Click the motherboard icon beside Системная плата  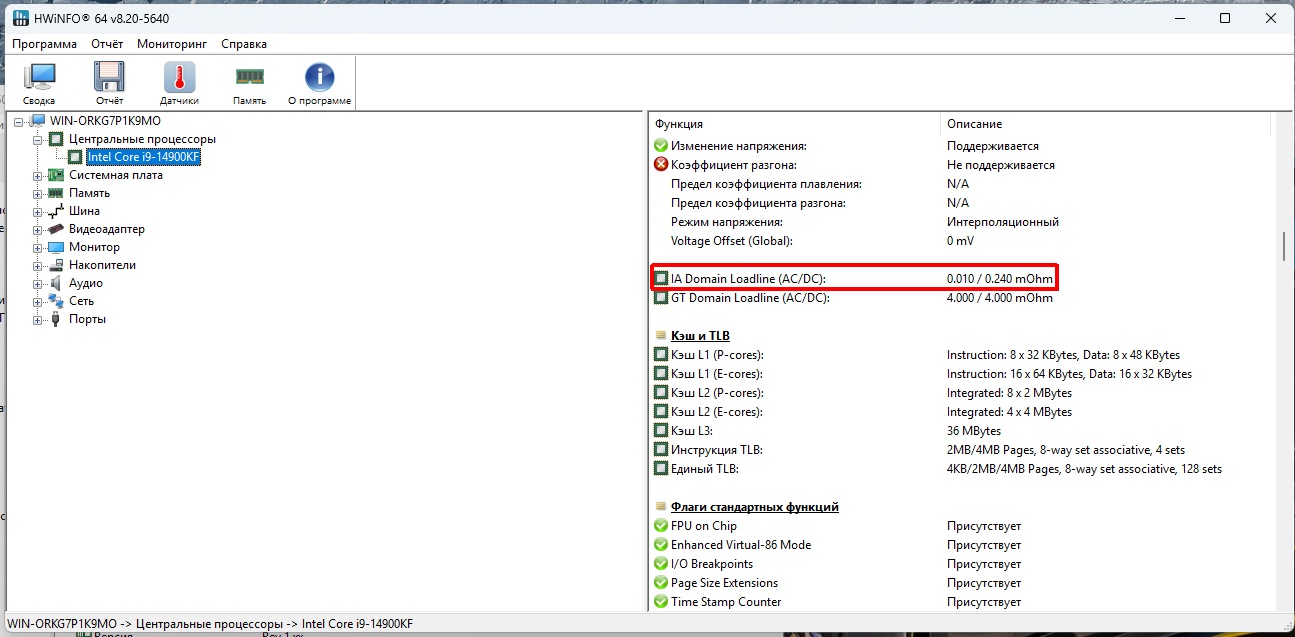(x=56, y=175)
